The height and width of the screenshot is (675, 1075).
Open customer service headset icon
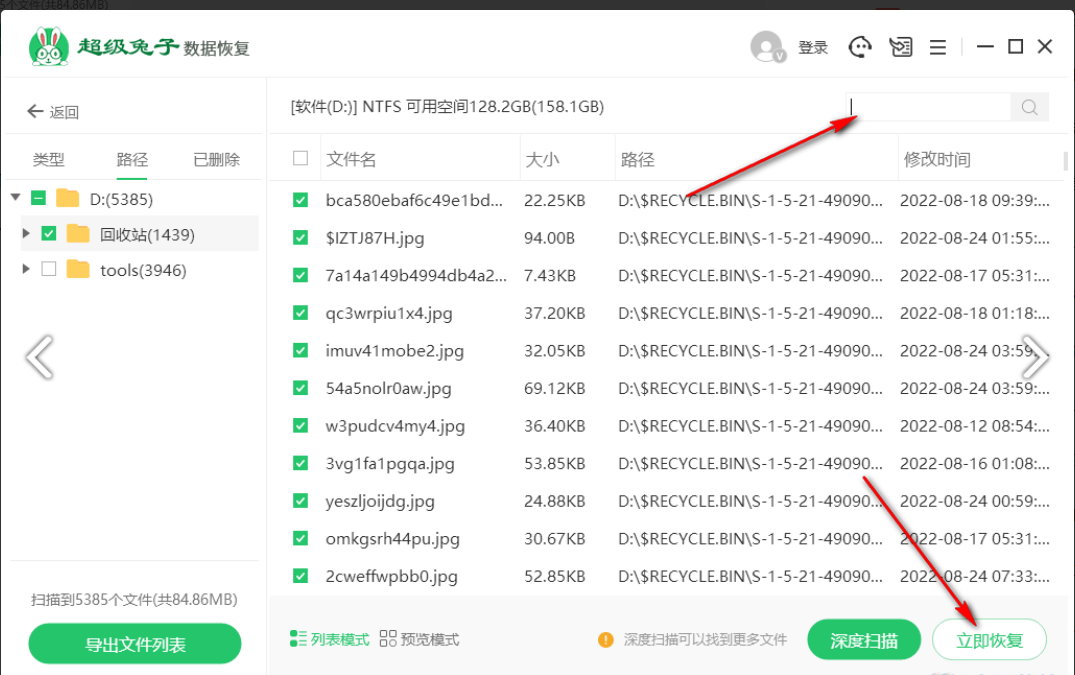click(x=860, y=47)
